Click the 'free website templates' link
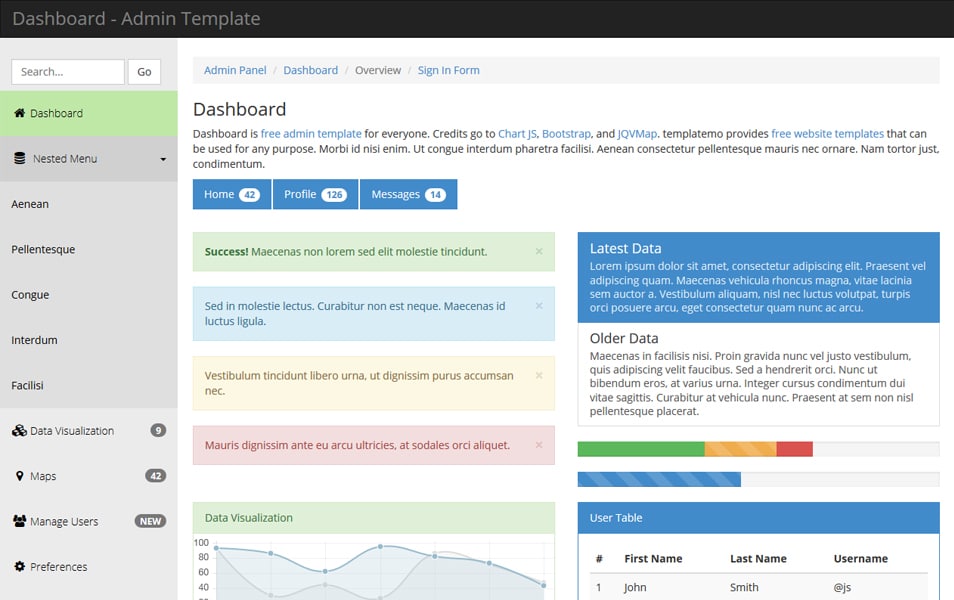This screenshot has width=954, height=600. click(x=827, y=133)
